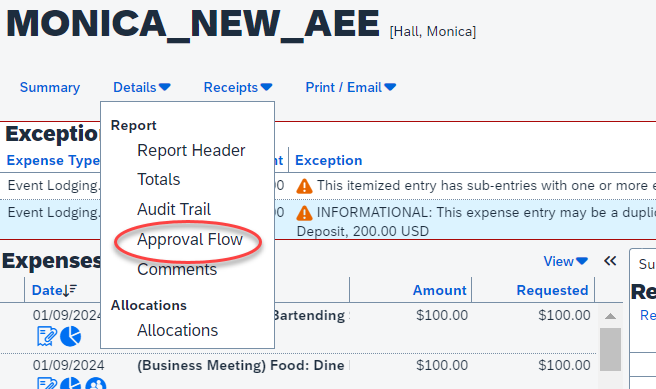Image resolution: width=656 pixels, height=389 pixels.
Task: Select Report Header menu item
Action: click(191, 151)
